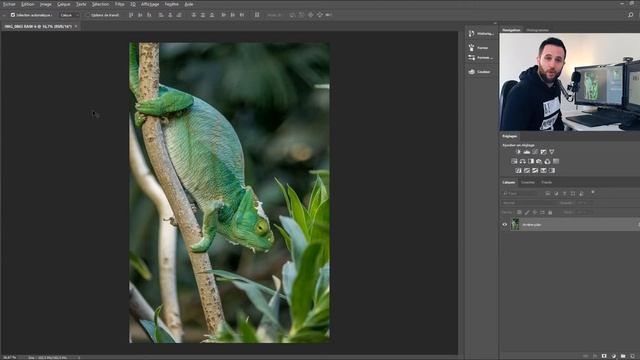Select the Réglages panel tab

[510, 136]
